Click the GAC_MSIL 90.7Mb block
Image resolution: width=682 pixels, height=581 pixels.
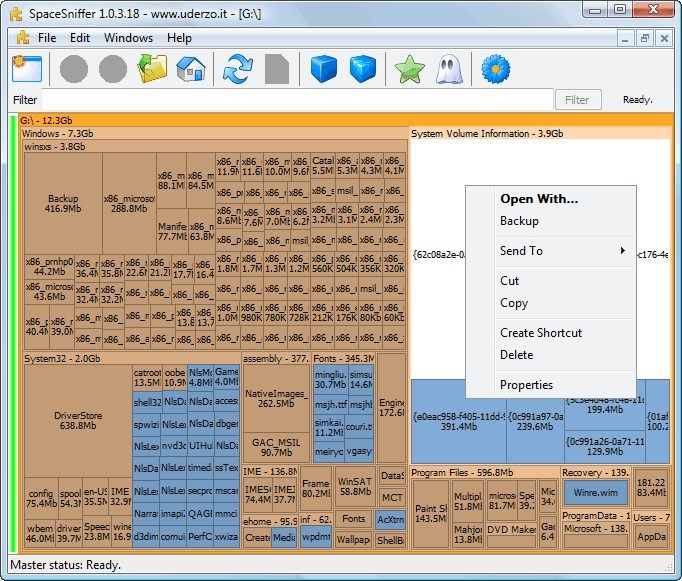(x=276, y=447)
